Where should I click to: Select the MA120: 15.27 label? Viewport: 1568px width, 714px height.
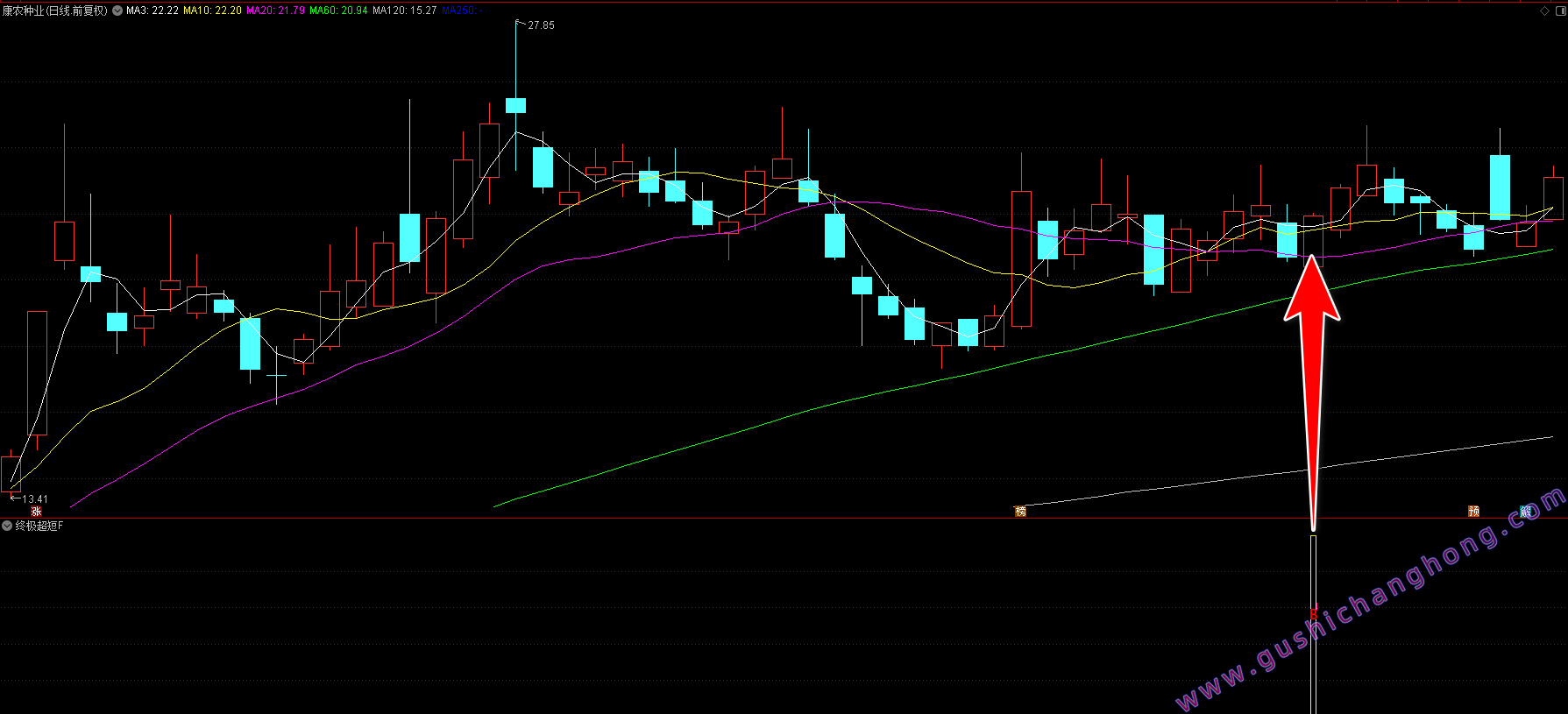click(404, 11)
